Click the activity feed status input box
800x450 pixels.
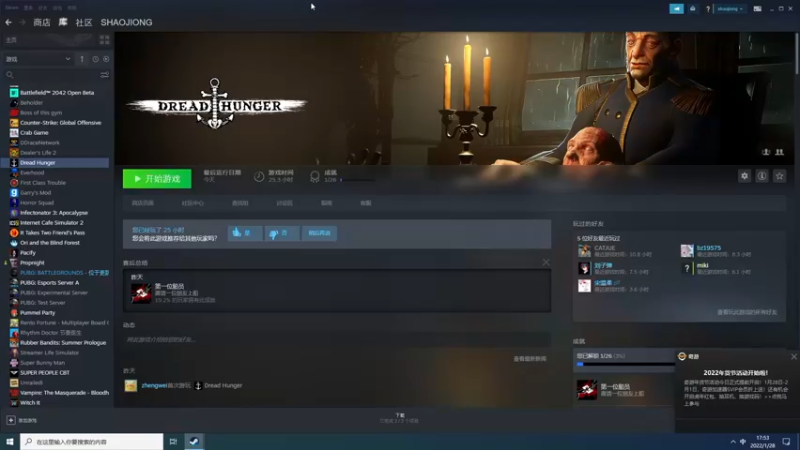coord(337,339)
